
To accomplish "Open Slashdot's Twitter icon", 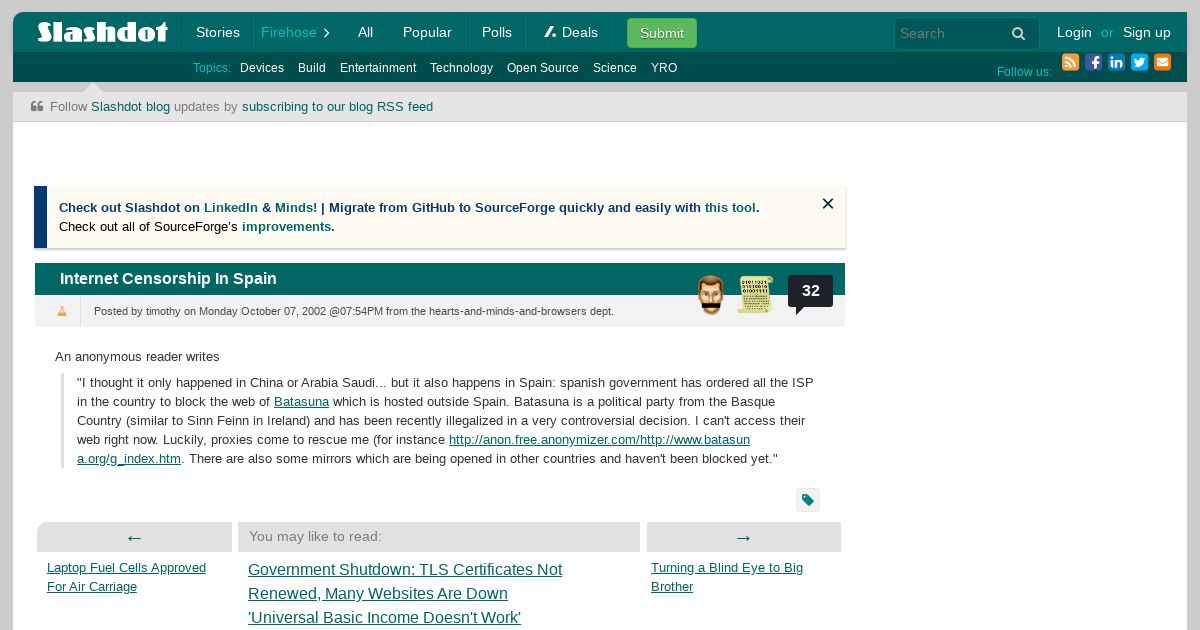I will click(1139, 62).
